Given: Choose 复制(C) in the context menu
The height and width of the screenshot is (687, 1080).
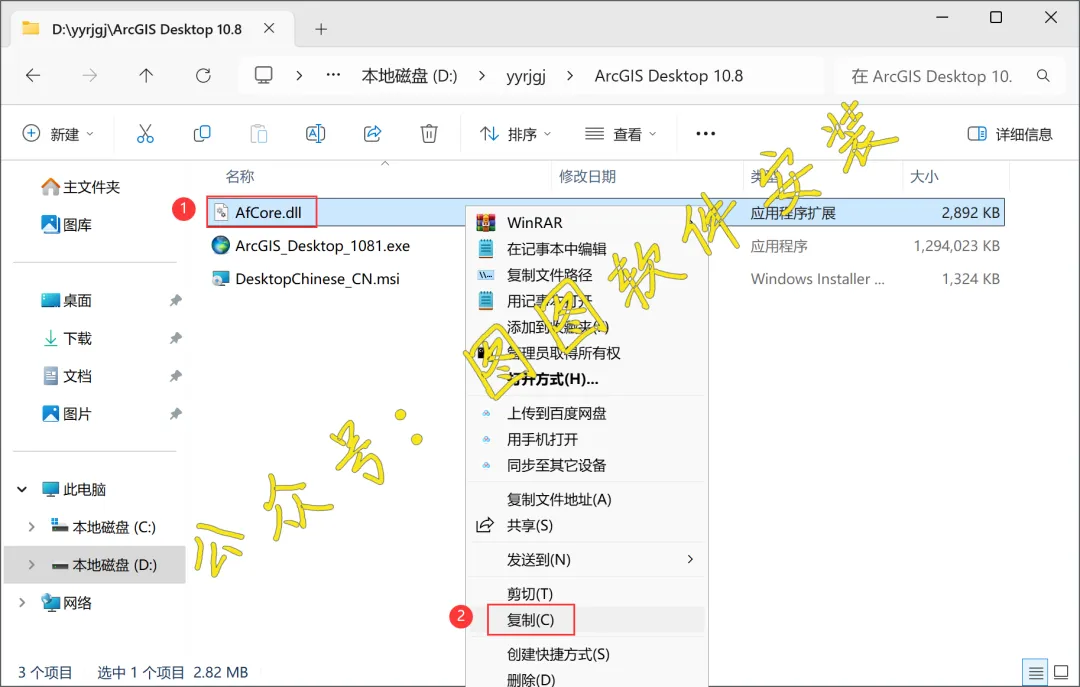Looking at the screenshot, I should pos(530,620).
